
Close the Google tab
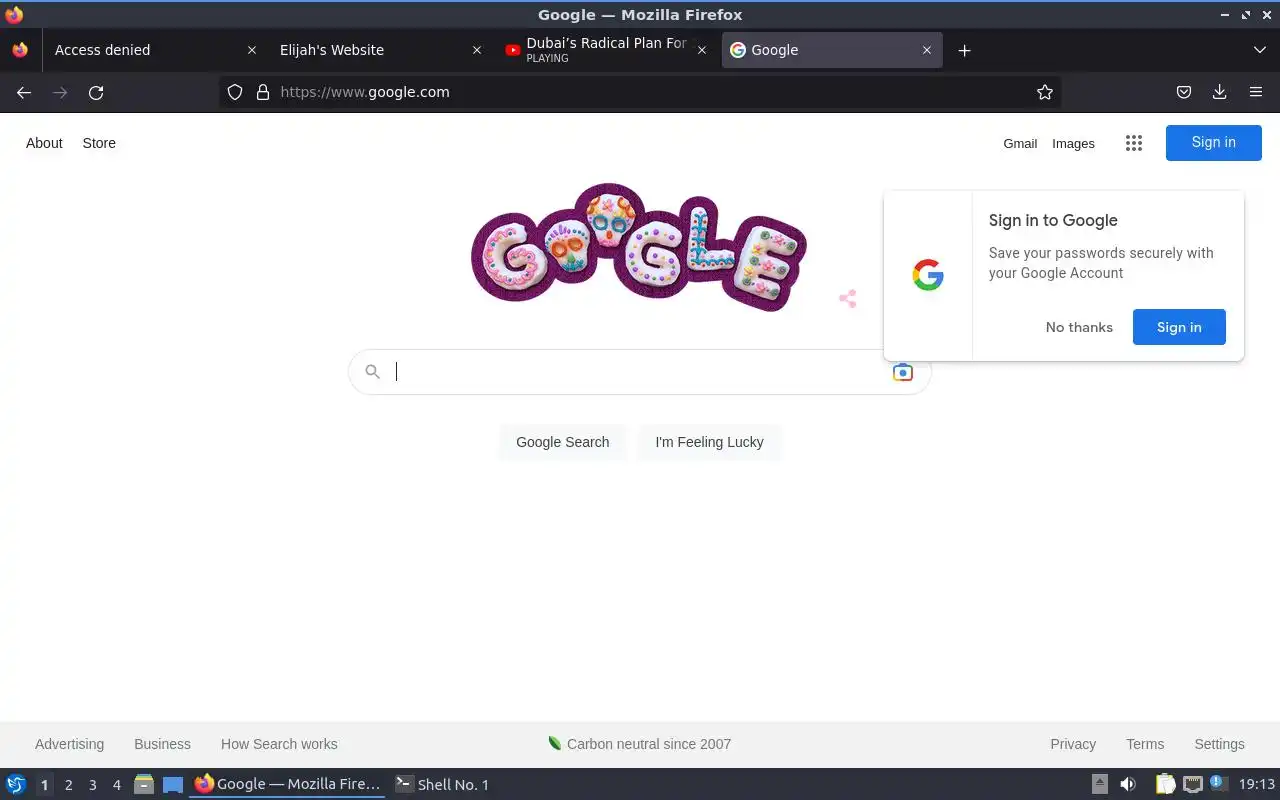click(x=926, y=50)
